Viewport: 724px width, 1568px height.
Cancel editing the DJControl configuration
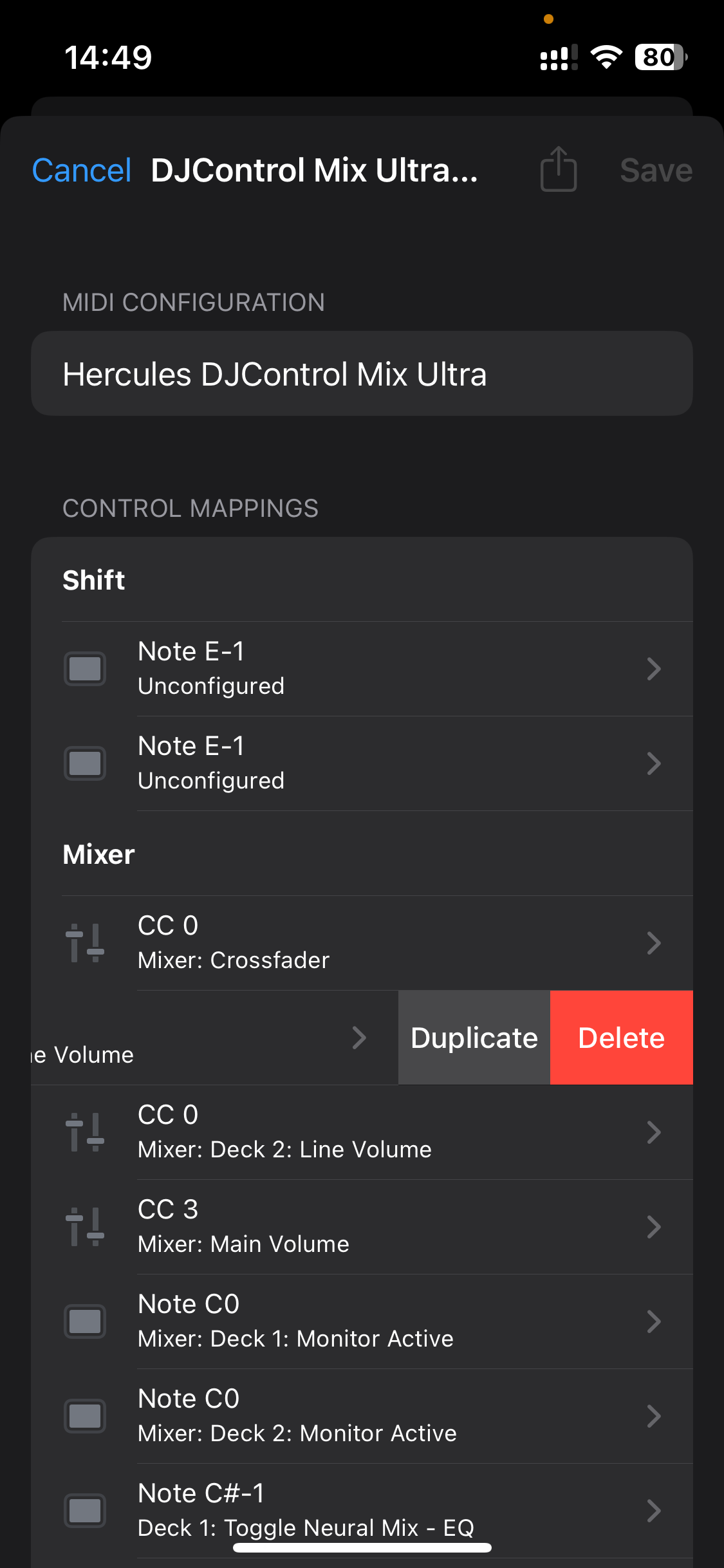pos(81,169)
